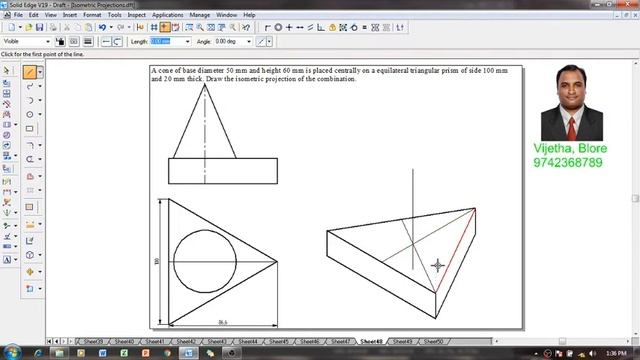Open the File menu
640x360 pixels.
click(18, 15)
